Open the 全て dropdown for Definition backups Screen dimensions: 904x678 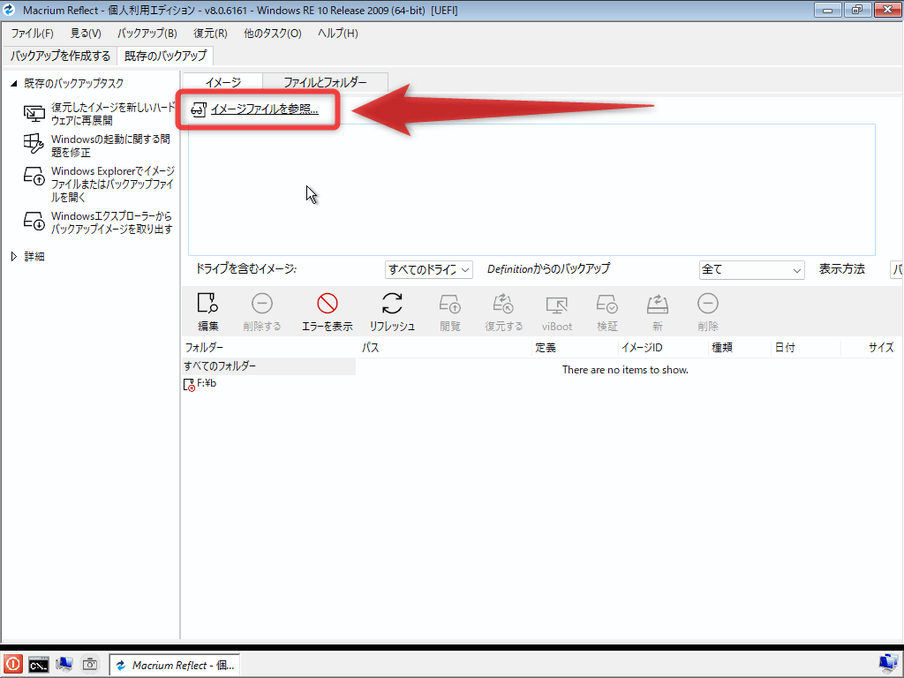[x=752, y=270]
